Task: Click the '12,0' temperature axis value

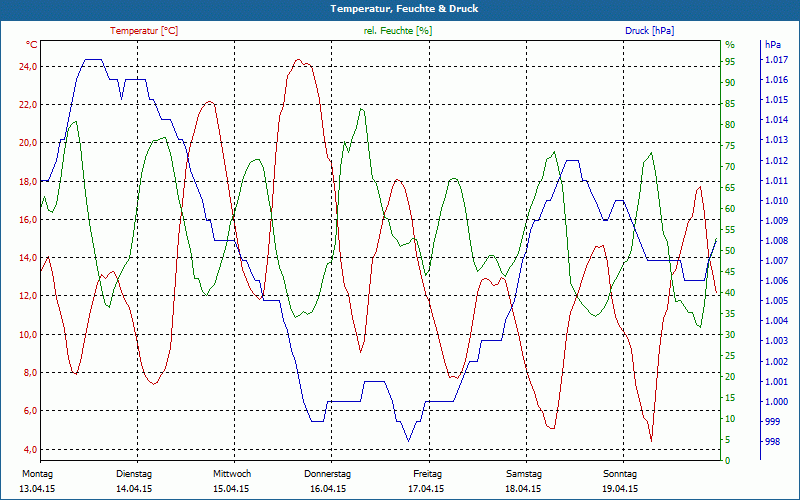Action: pos(28,296)
